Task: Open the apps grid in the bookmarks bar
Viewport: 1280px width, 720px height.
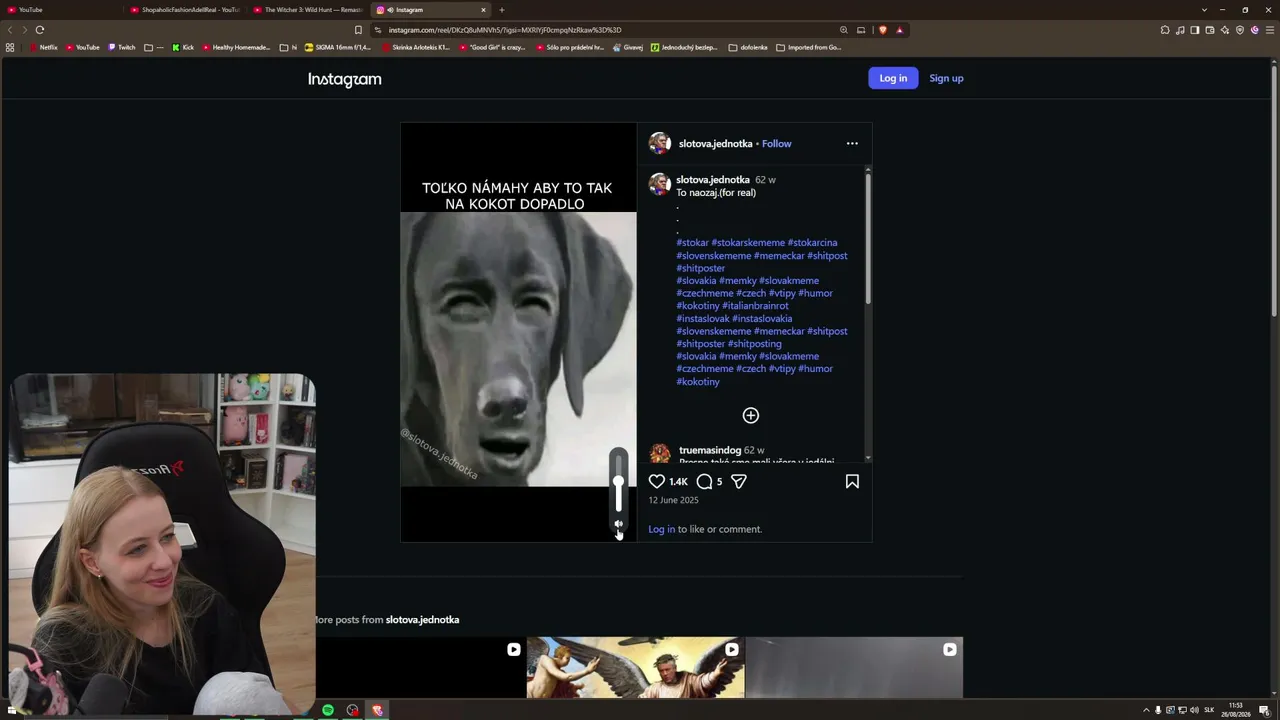Action: [10, 47]
